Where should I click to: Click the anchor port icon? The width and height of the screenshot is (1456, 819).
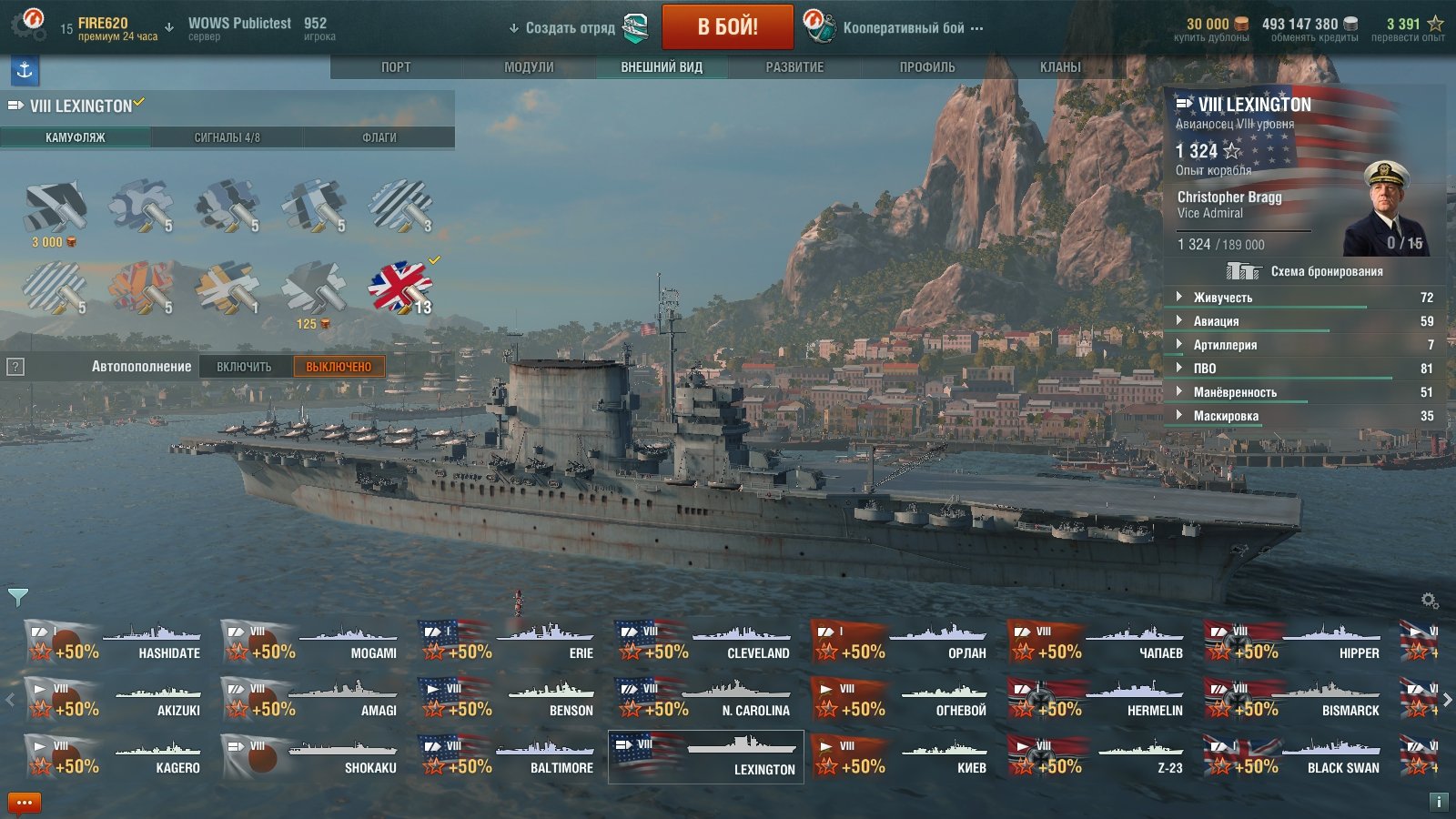[25, 70]
